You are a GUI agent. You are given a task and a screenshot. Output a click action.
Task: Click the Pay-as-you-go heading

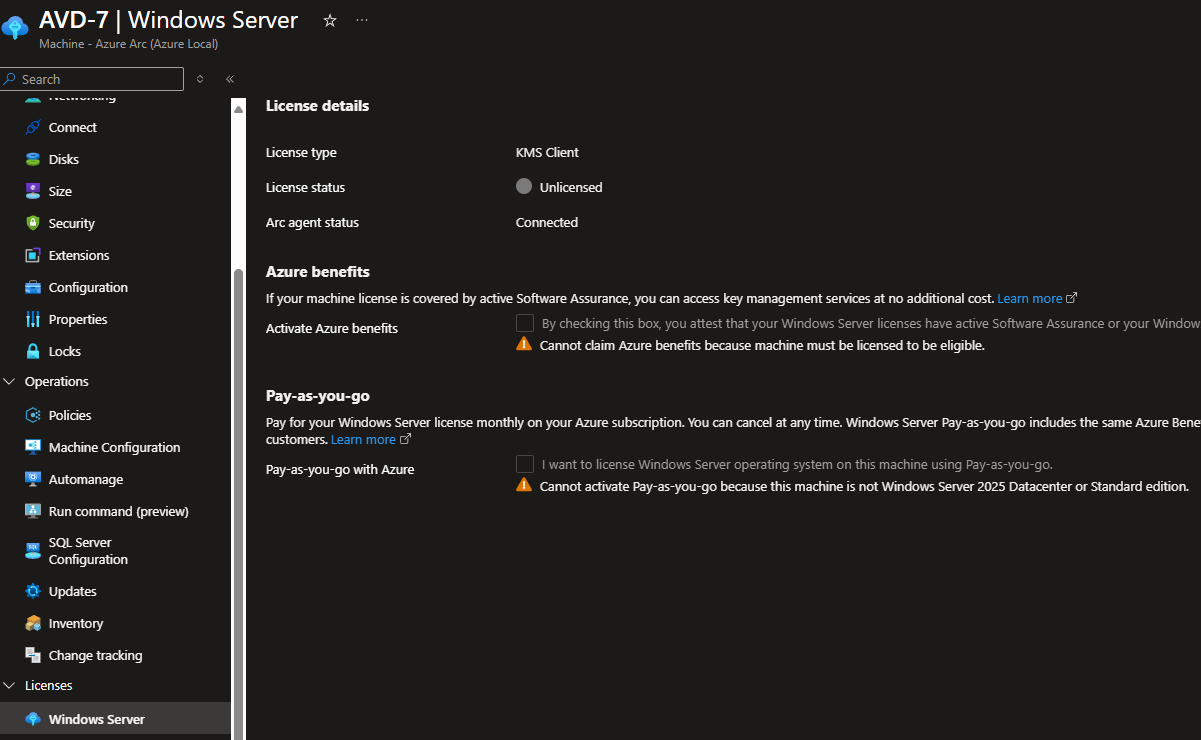[318, 395]
